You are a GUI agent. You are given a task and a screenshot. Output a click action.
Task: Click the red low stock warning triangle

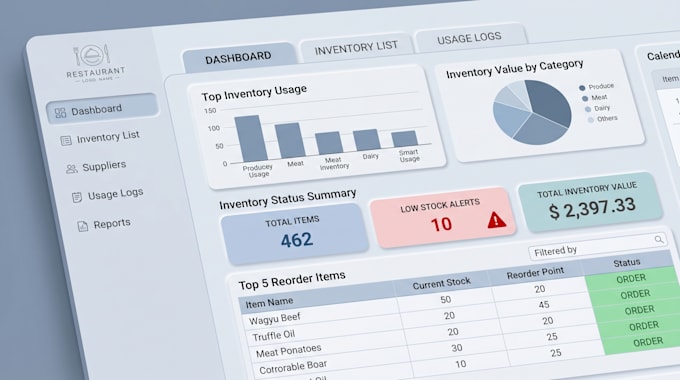click(x=497, y=220)
